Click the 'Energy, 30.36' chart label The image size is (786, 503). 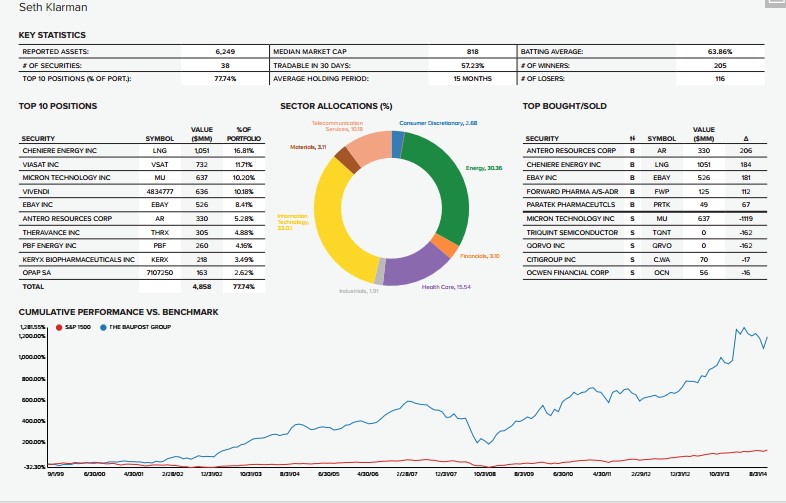[x=484, y=168]
